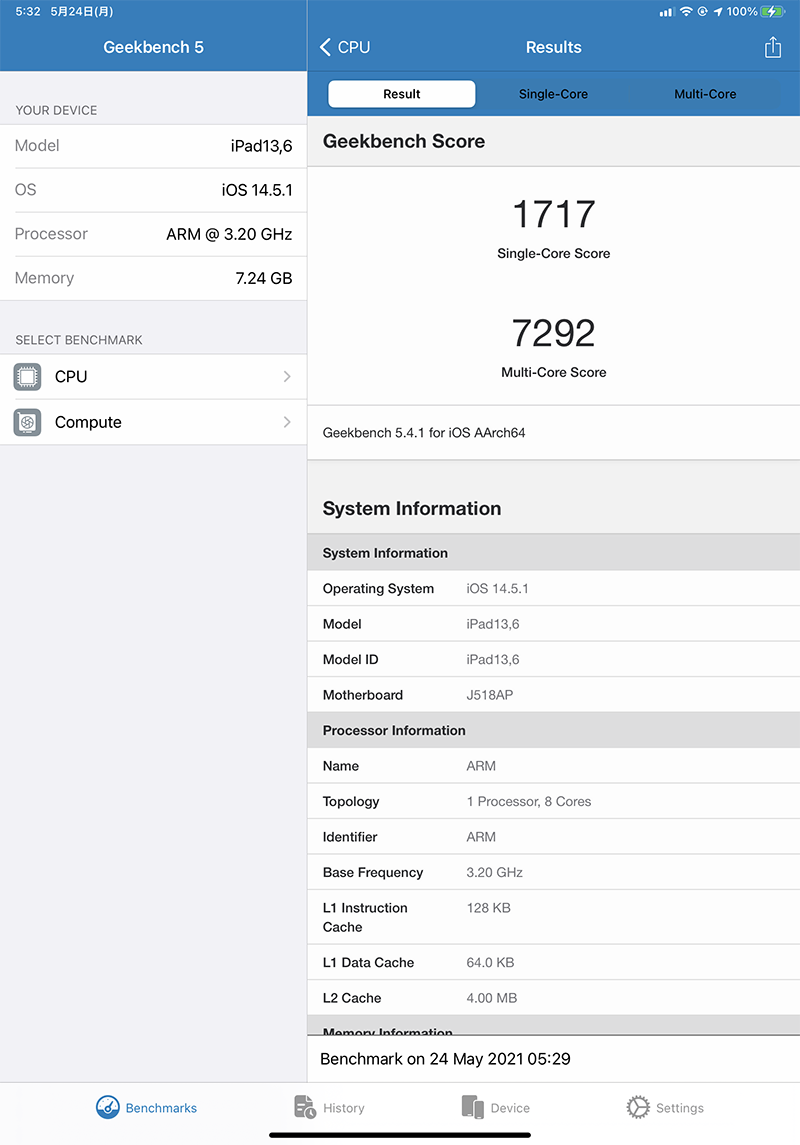Tap the Processor Information section header
The height and width of the screenshot is (1145, 800).
pyautogui.click(x=394, y=730)
